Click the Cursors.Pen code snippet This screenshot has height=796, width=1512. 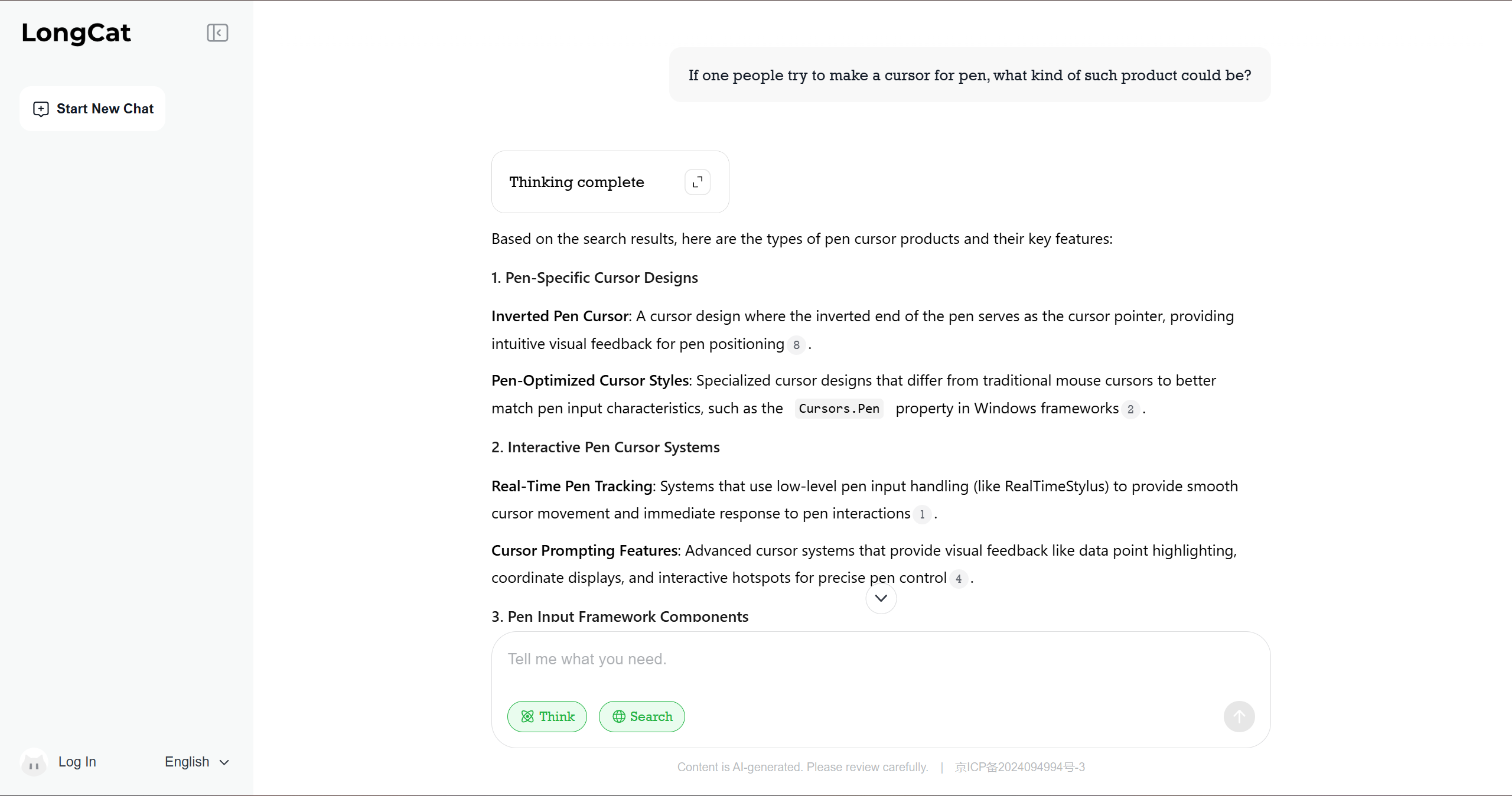(839, 409)
